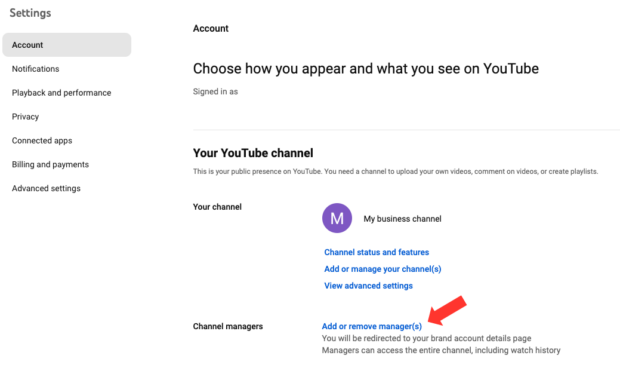This screenshot has width=620, height=377.
Task: Open Advanced settings in the sidebar
Action: click(x=46, y=188)
